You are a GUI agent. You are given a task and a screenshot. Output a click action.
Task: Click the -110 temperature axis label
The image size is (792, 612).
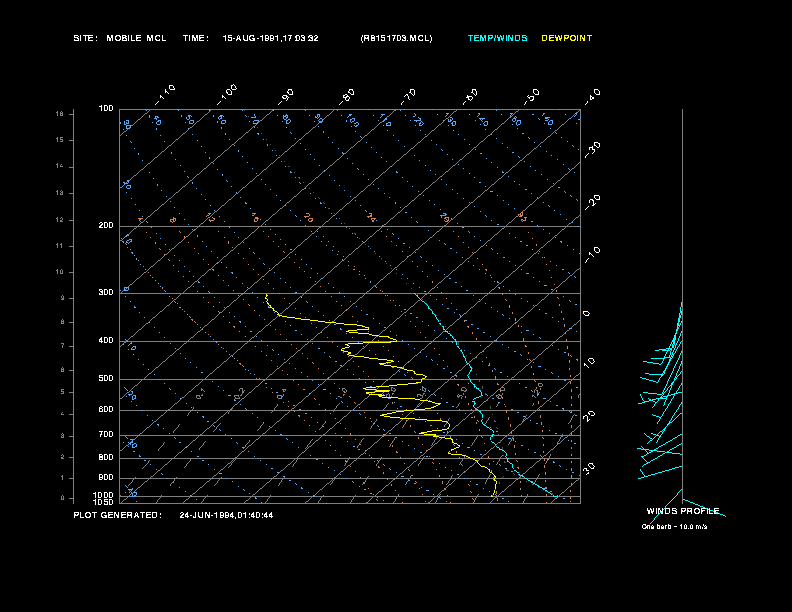(165, 95)
